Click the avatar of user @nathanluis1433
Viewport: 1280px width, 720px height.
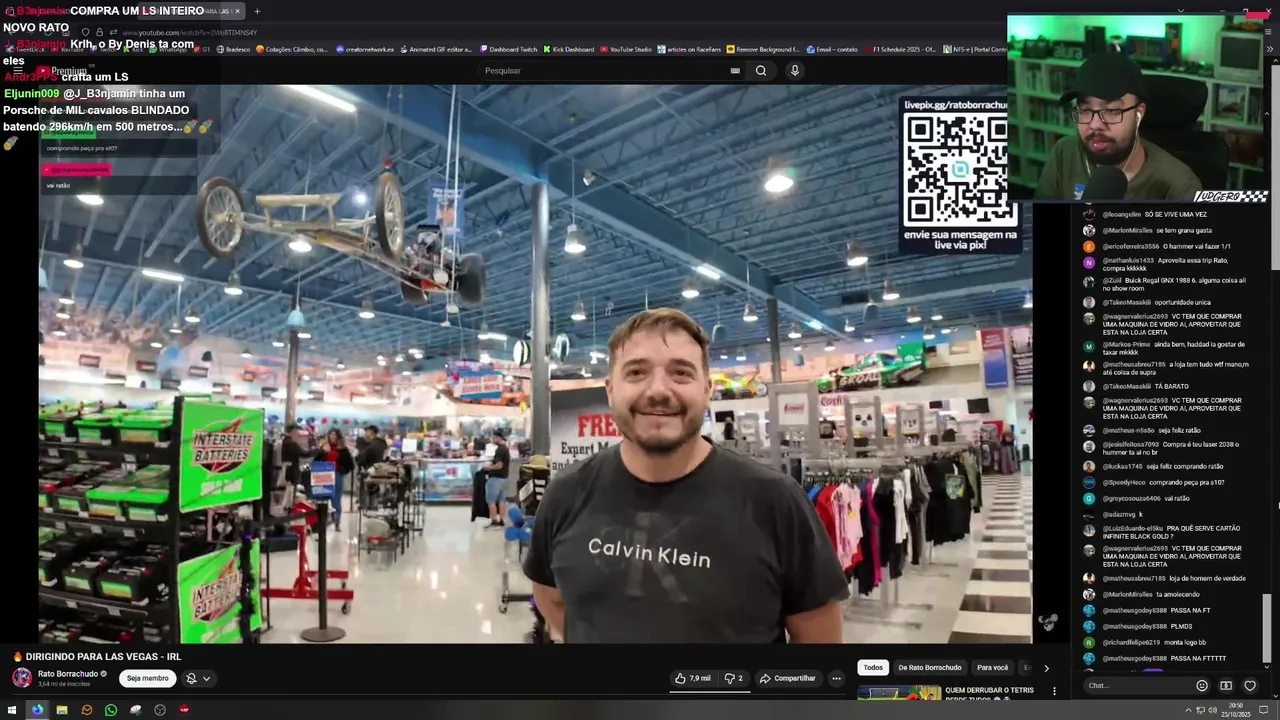pos(1089,262)
